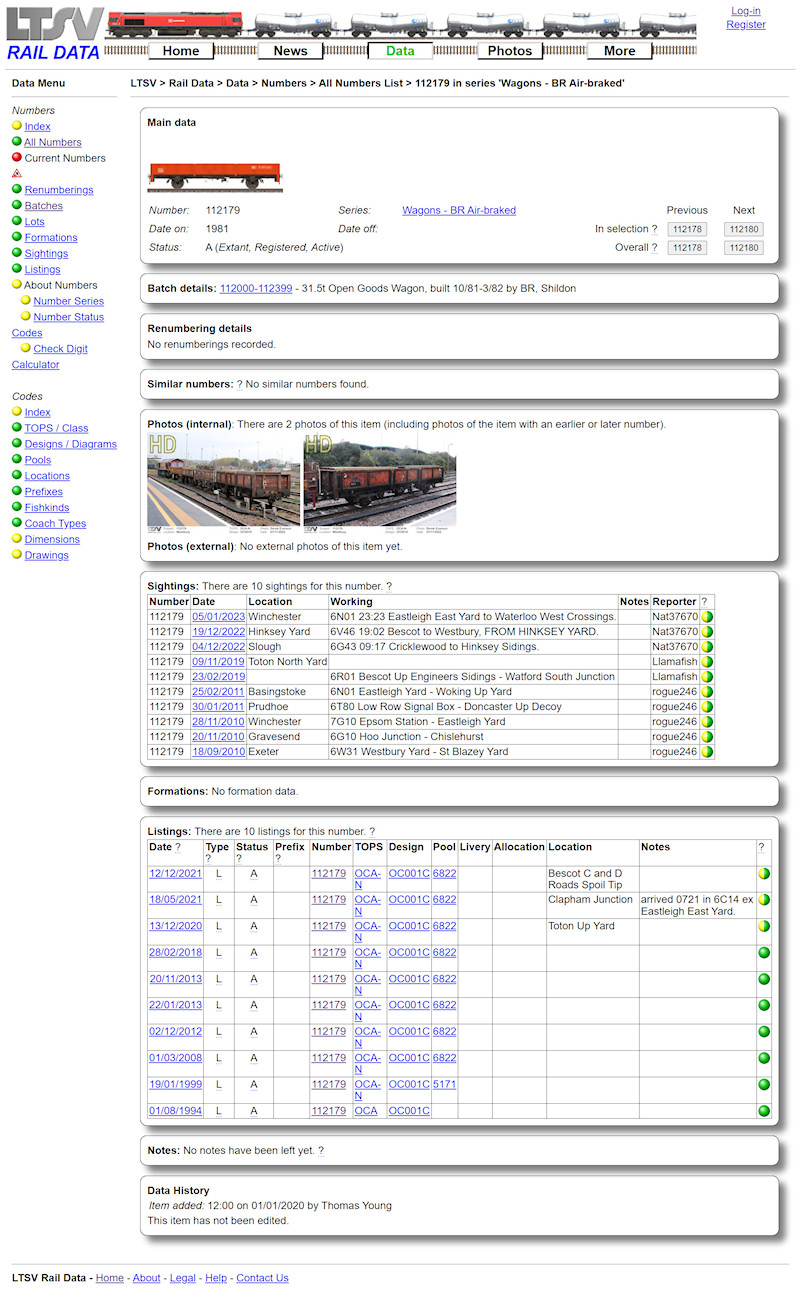
Task: Open the Check Digit Calculator link
Action: pos(60,348)
